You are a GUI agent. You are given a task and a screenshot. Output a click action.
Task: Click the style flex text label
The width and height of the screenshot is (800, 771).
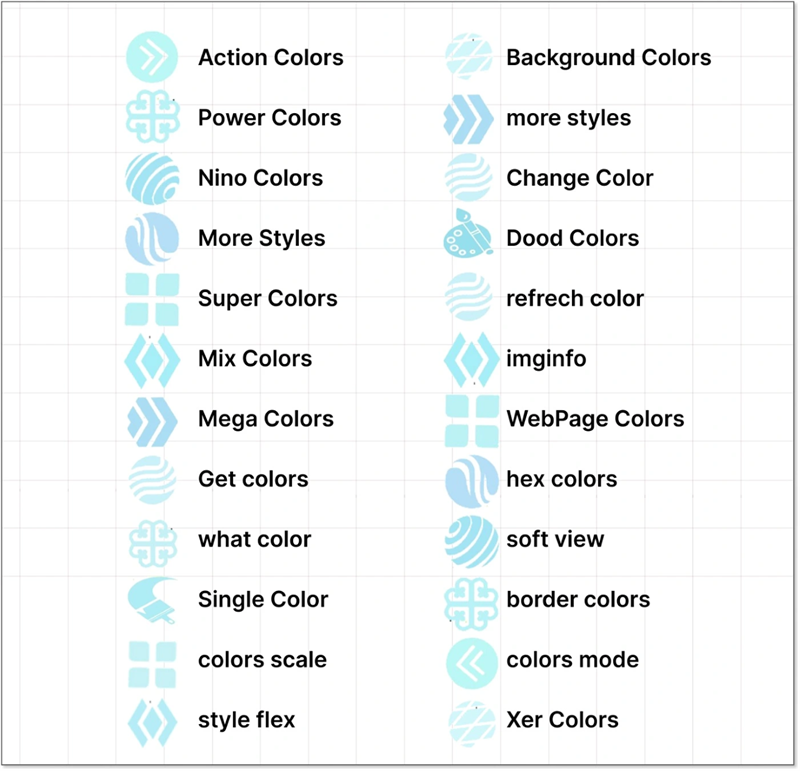click(x=246, y=720)
